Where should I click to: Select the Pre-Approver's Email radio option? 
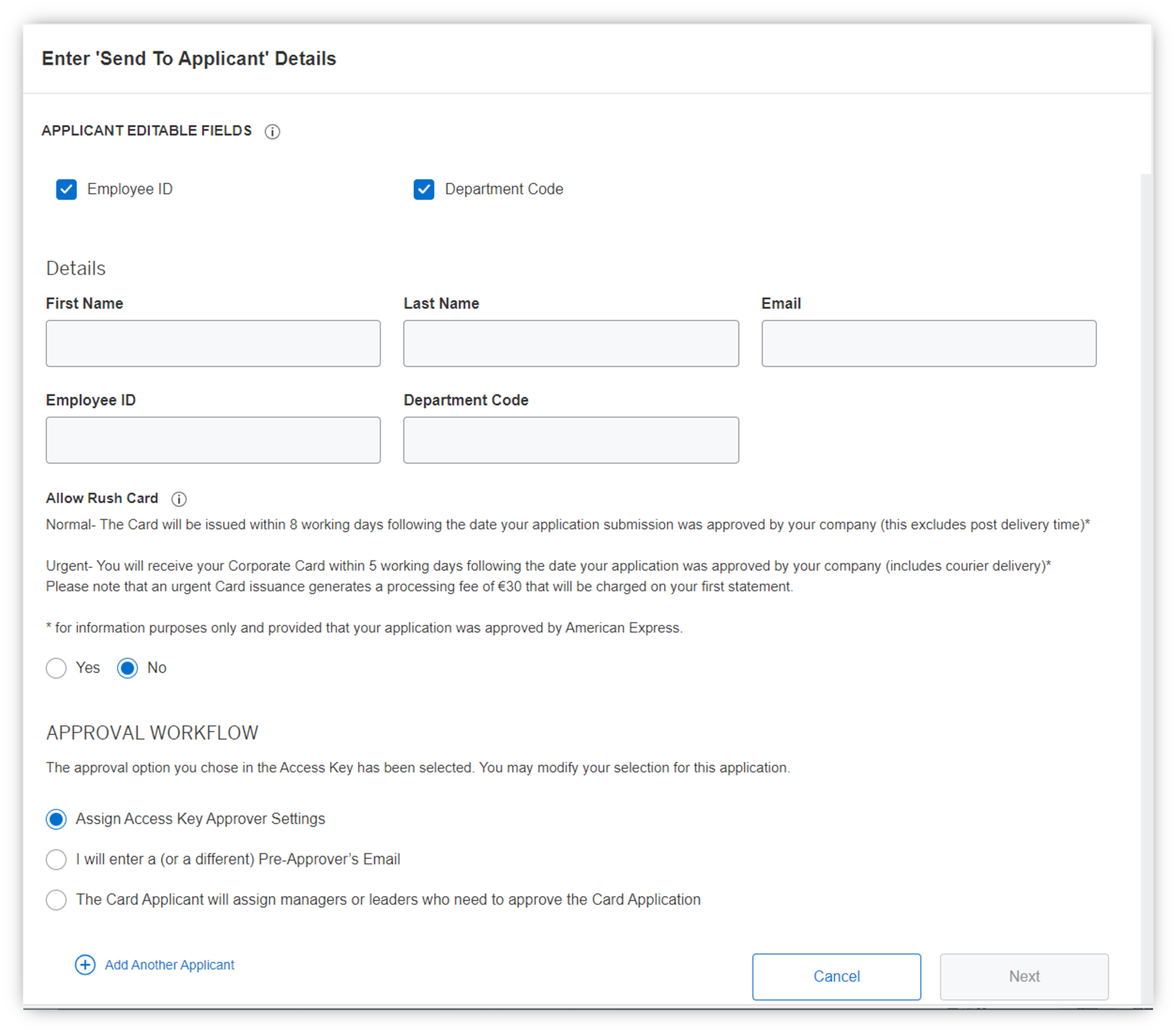point(56,859)
